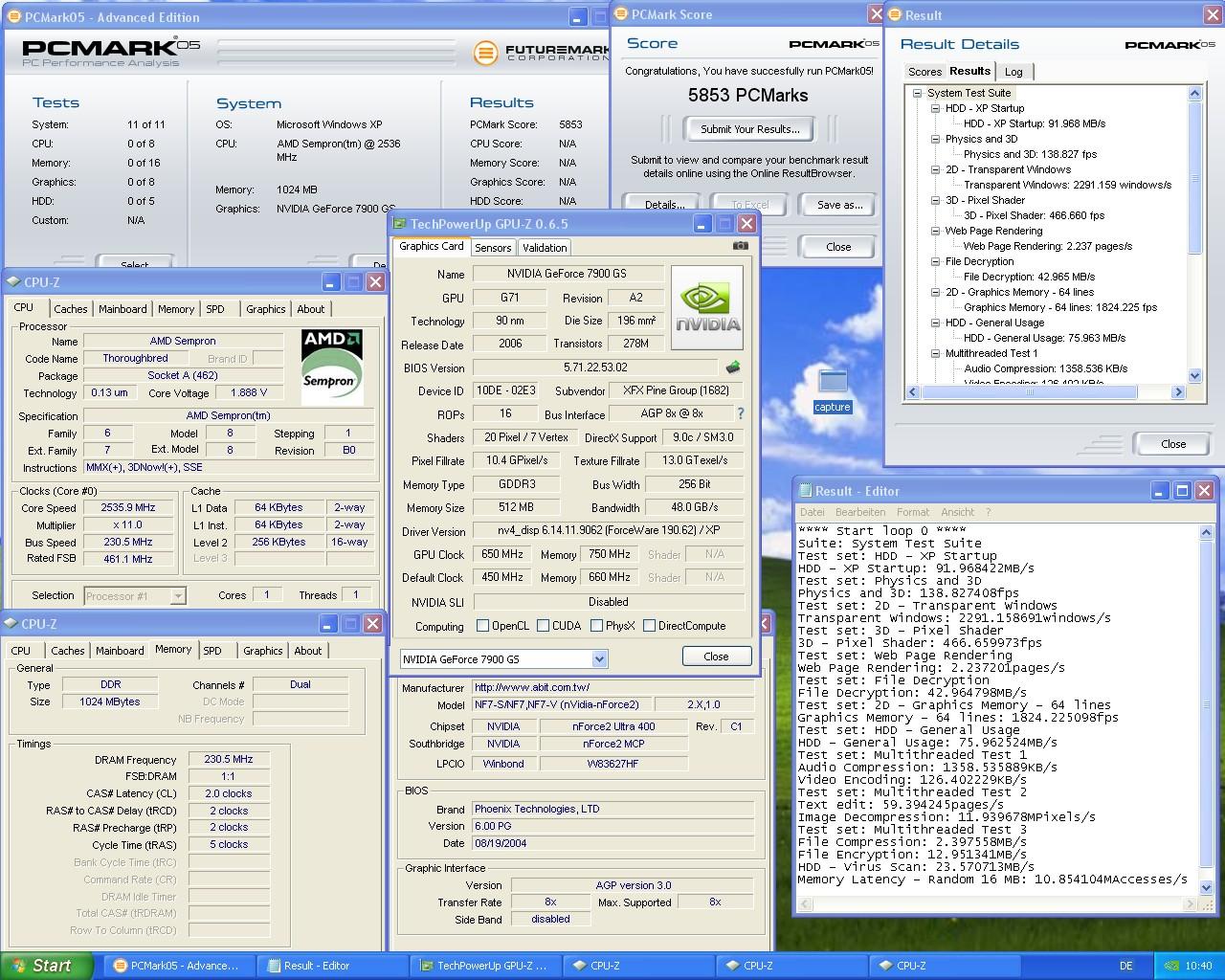The width and height of the screenshot is (1225, 980).
Task: Click the Result tree horizontal scrollbar
Action: point(1045,391)
